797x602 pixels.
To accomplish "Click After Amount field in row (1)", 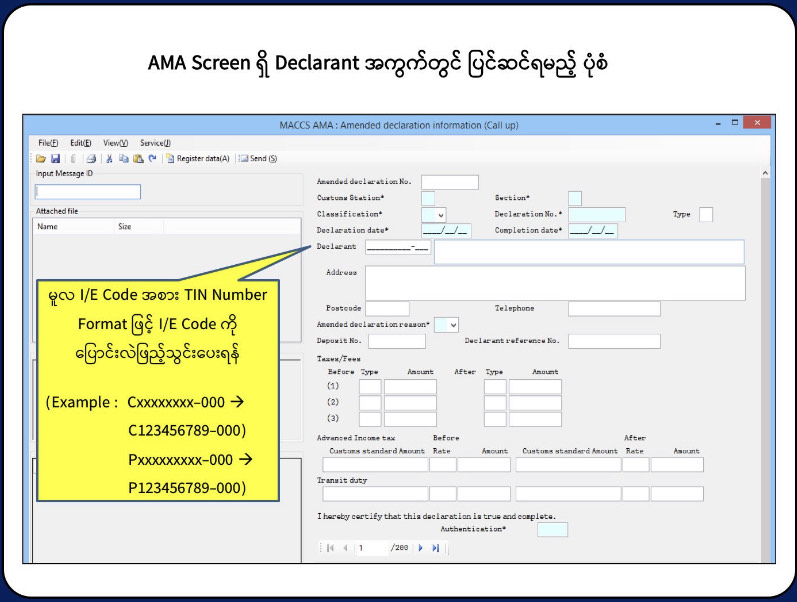I will (535, 386).
